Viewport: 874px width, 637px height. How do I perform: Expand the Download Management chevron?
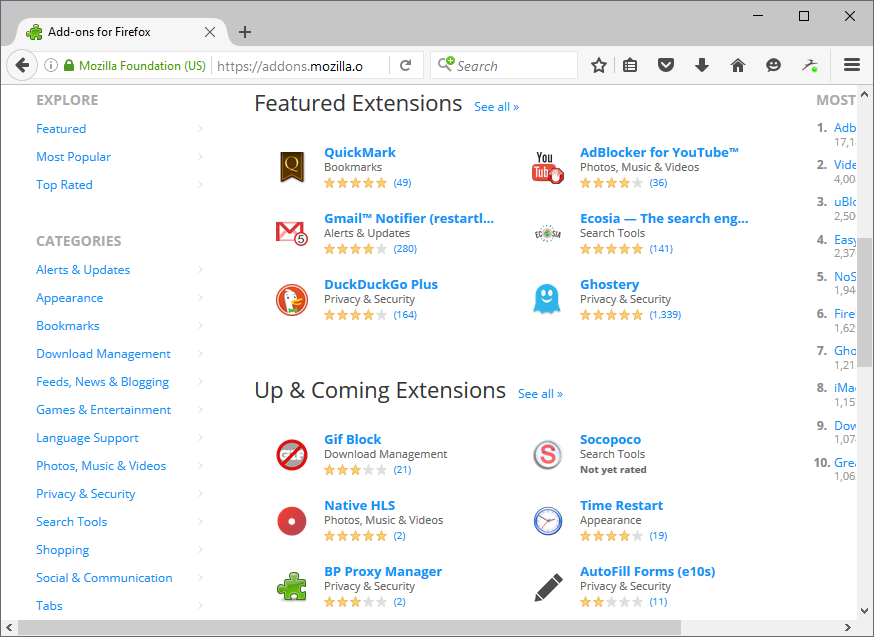tap(200, 353)
